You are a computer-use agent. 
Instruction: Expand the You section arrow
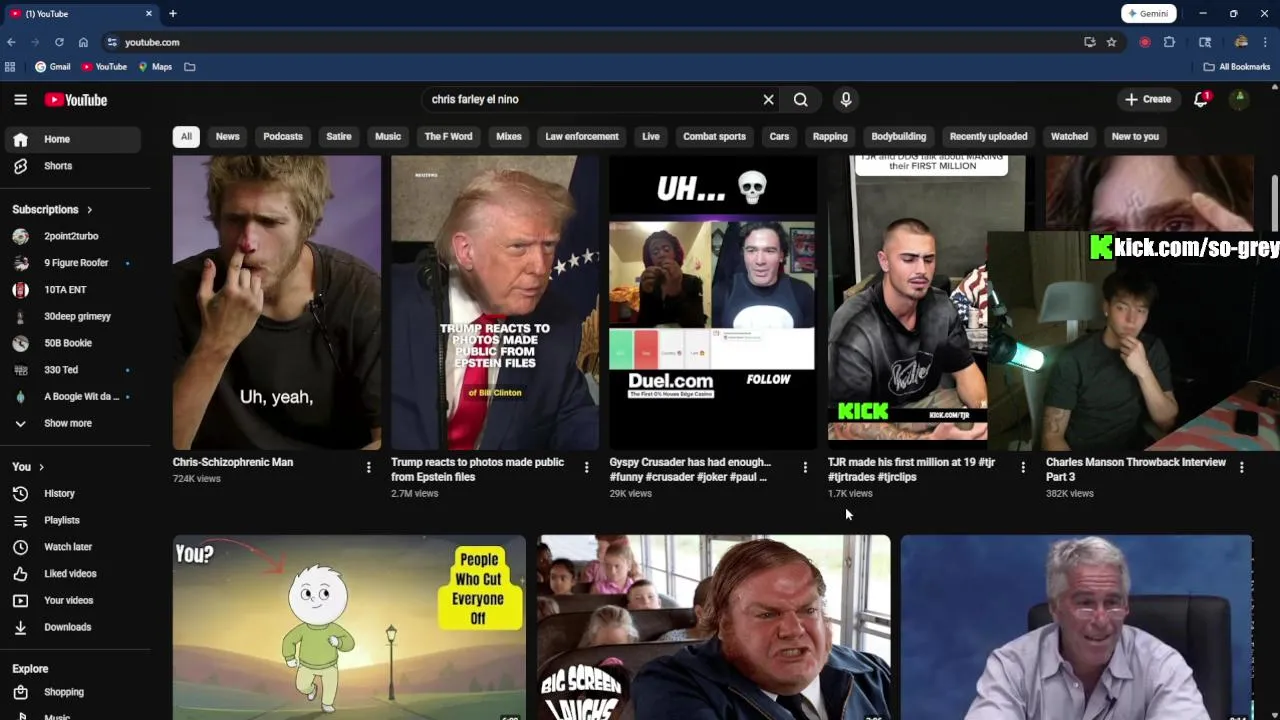click(x=41, y=467)
